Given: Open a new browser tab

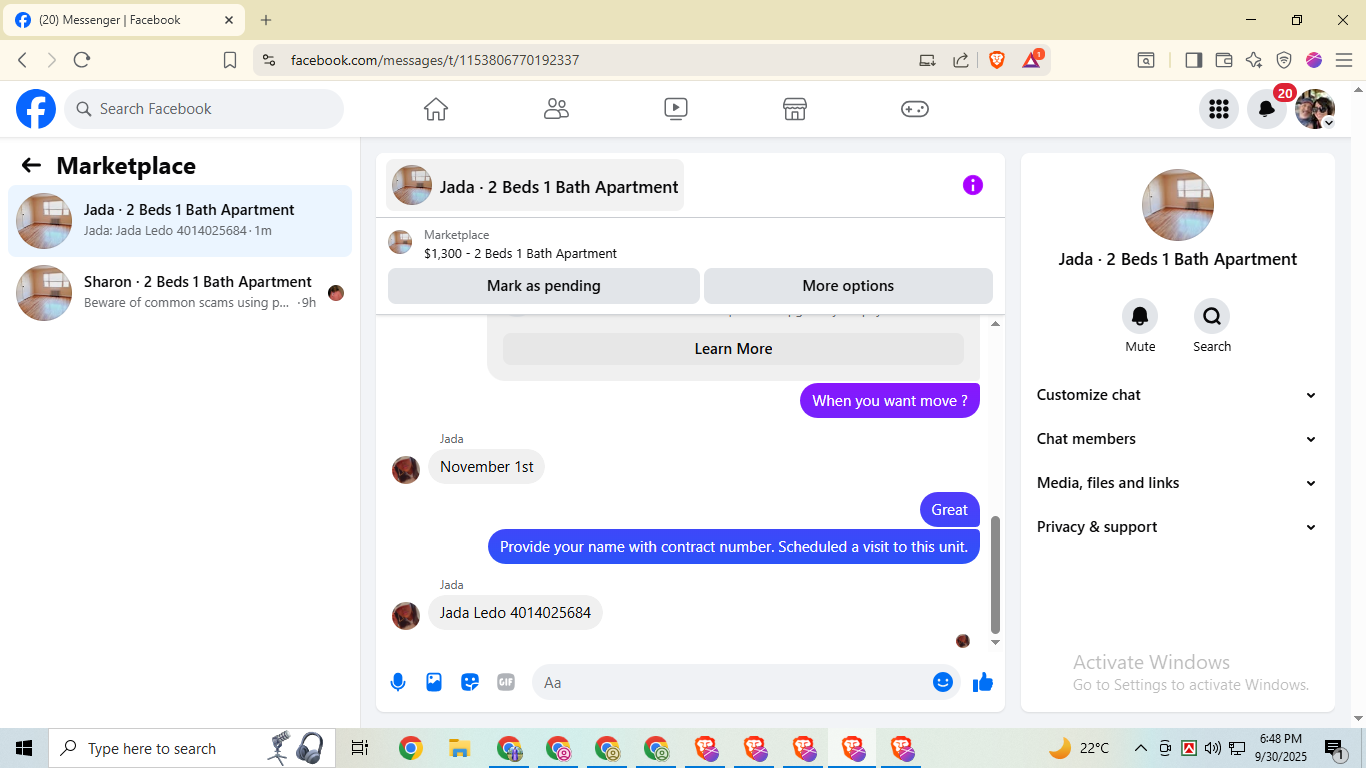Looking at the screenshot, I should click(x=266, y=20).
